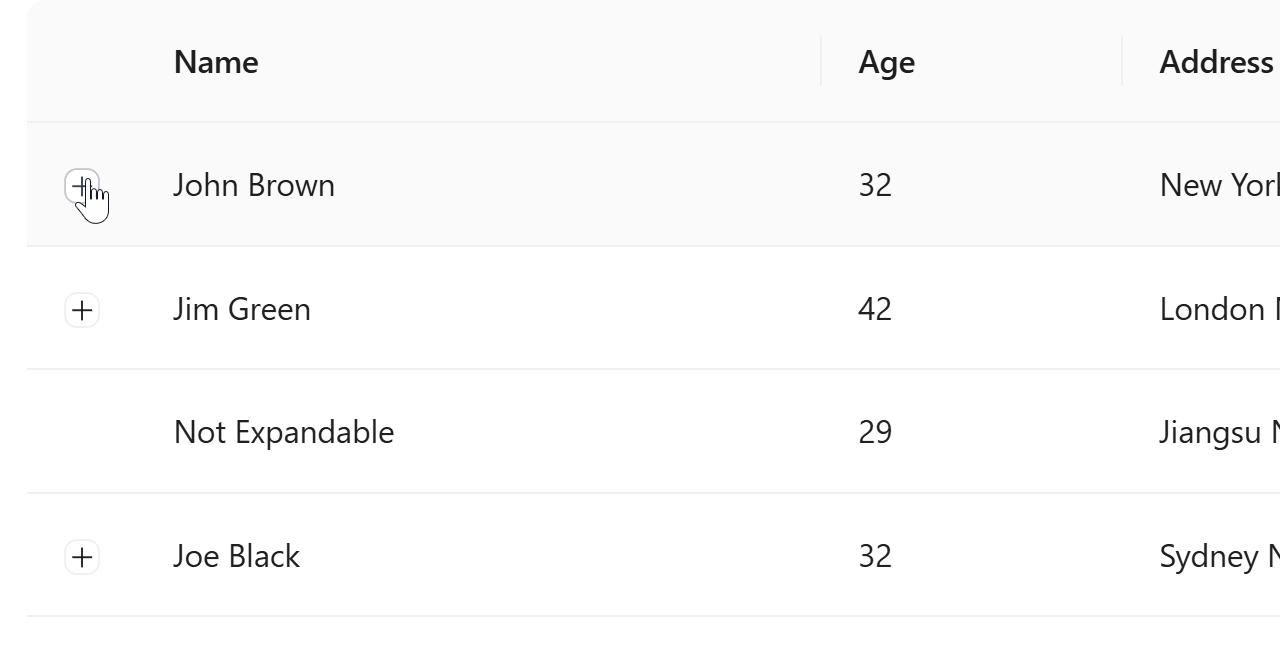Click the Address column header

(1215, 62)
